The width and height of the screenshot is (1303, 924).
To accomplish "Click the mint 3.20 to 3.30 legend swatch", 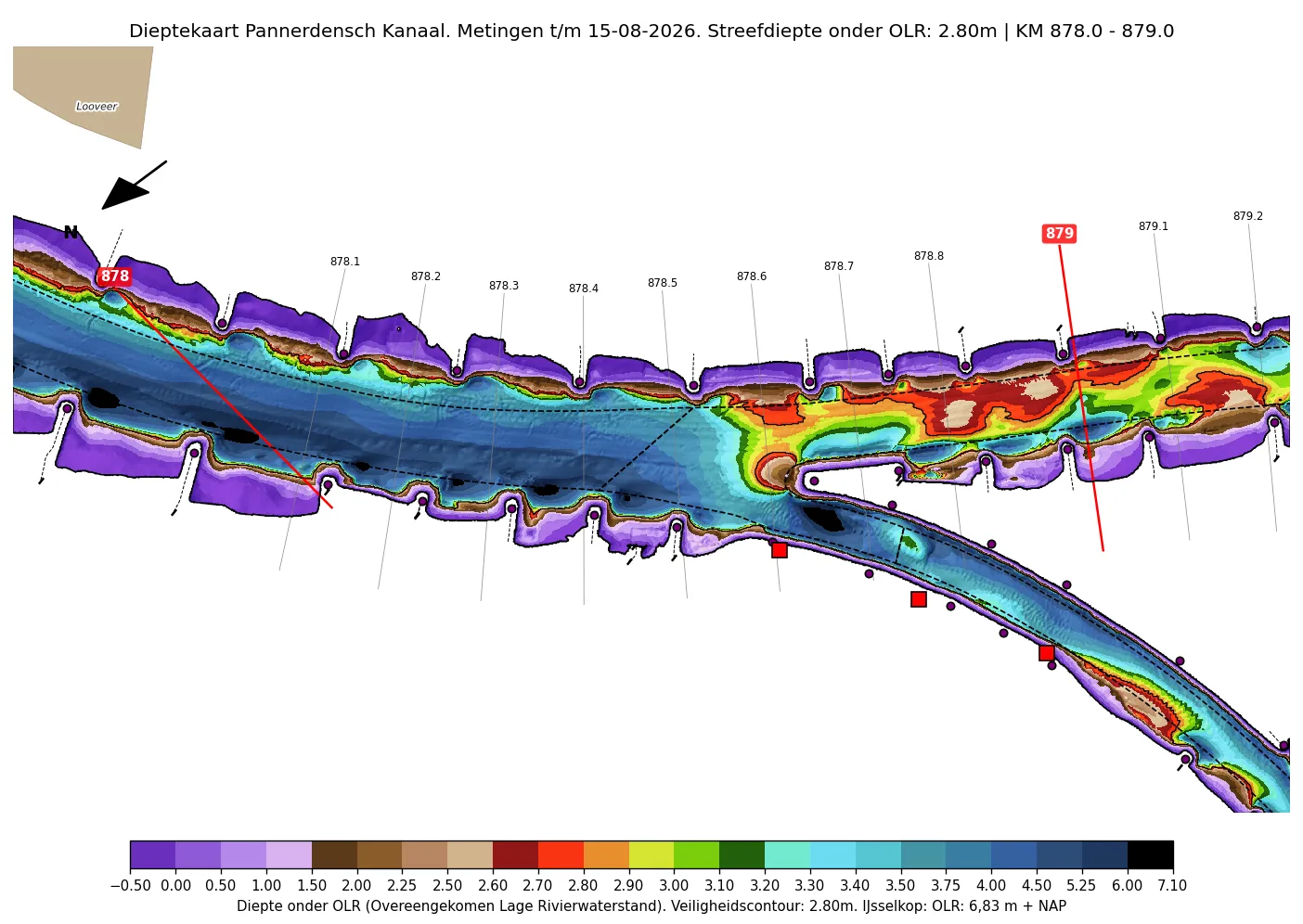I will [x=787, y=854].
